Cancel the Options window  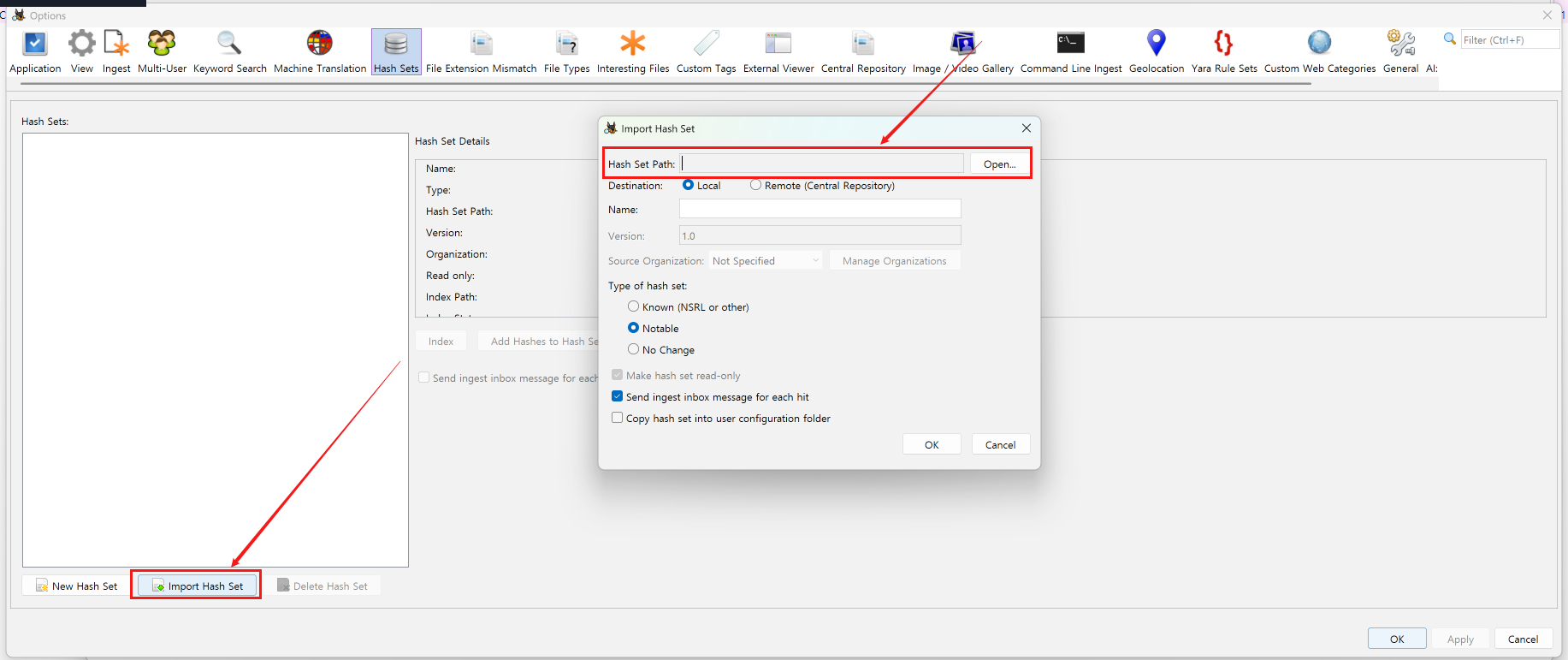pyautogui.click(x=1523, y=639)
